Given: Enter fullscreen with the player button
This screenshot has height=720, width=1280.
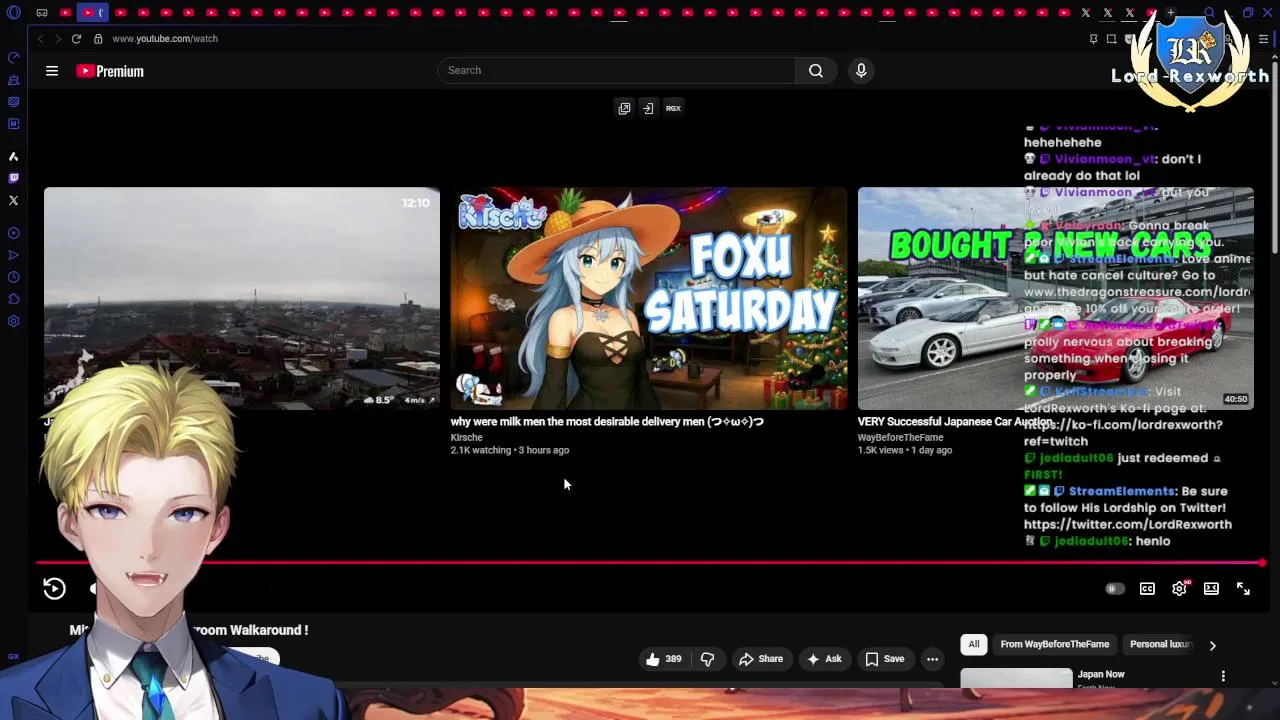Looking at the screenshot, I should coord(1243,589).
